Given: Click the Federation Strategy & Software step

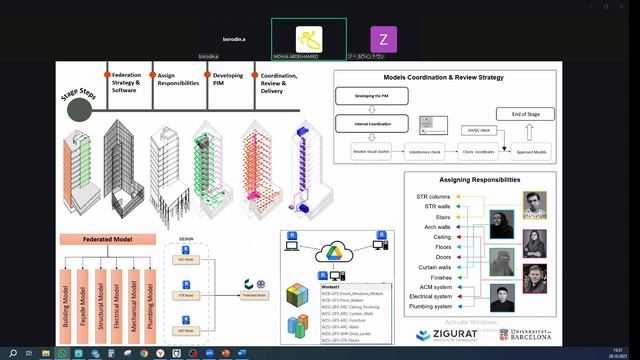Looking at the screenshot, I should click(127, 82).
